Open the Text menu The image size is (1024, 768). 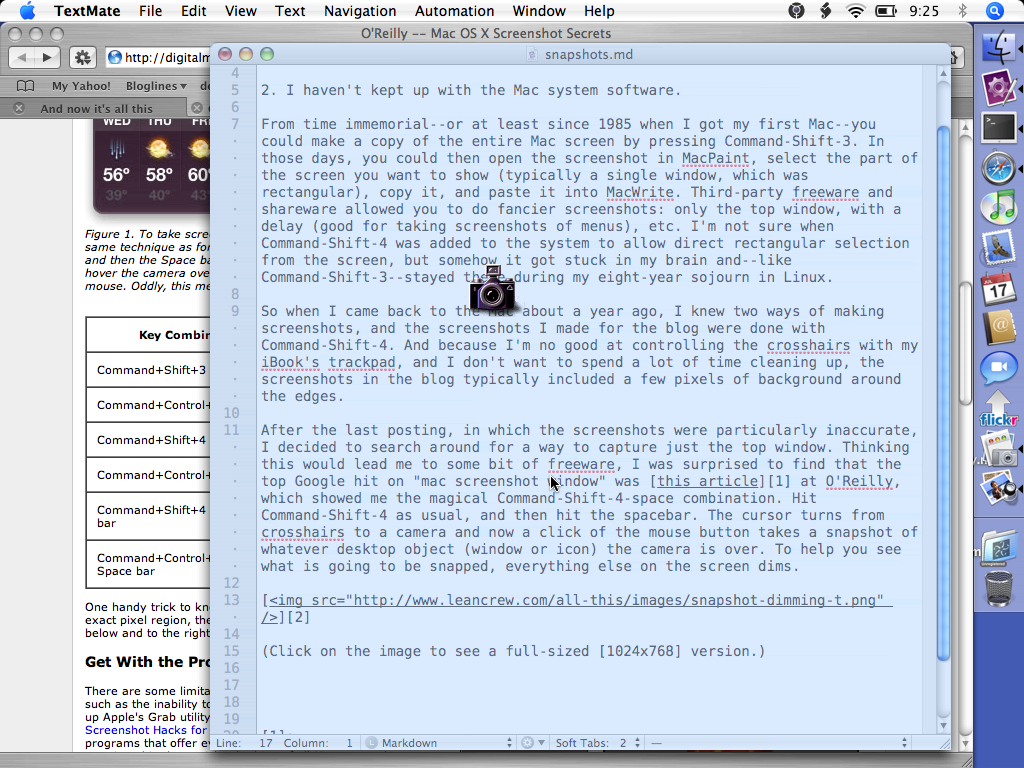click(290, 11)
